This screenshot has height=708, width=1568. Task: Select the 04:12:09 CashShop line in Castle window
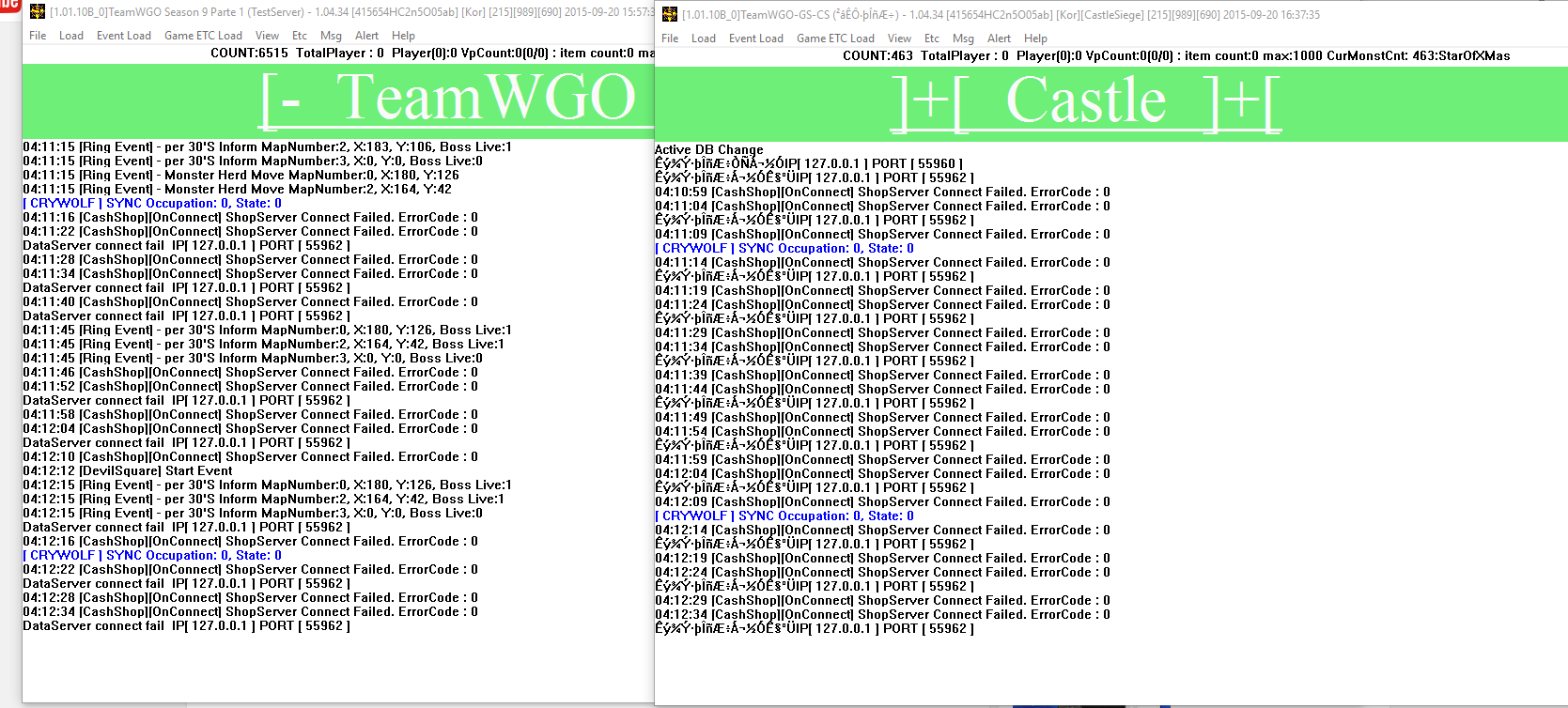[x=882, y=501]
